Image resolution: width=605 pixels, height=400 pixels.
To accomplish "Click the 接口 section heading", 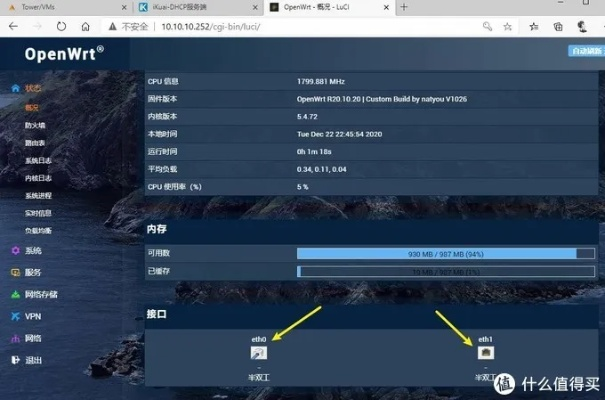I will click(x=157, y=314).
